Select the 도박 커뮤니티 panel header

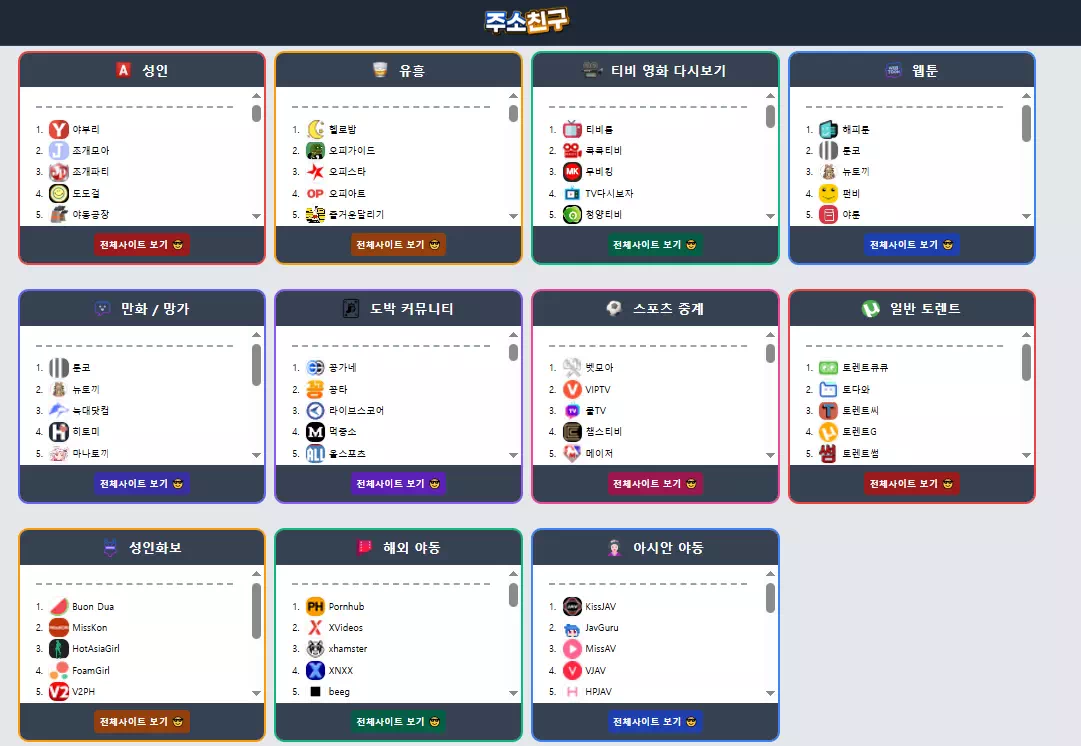click(398, 309)
